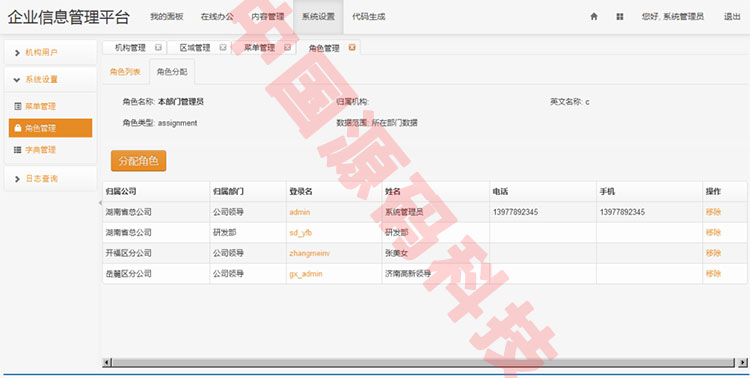
Task: Click 移除 for the admin row
Action: [713, 212]
